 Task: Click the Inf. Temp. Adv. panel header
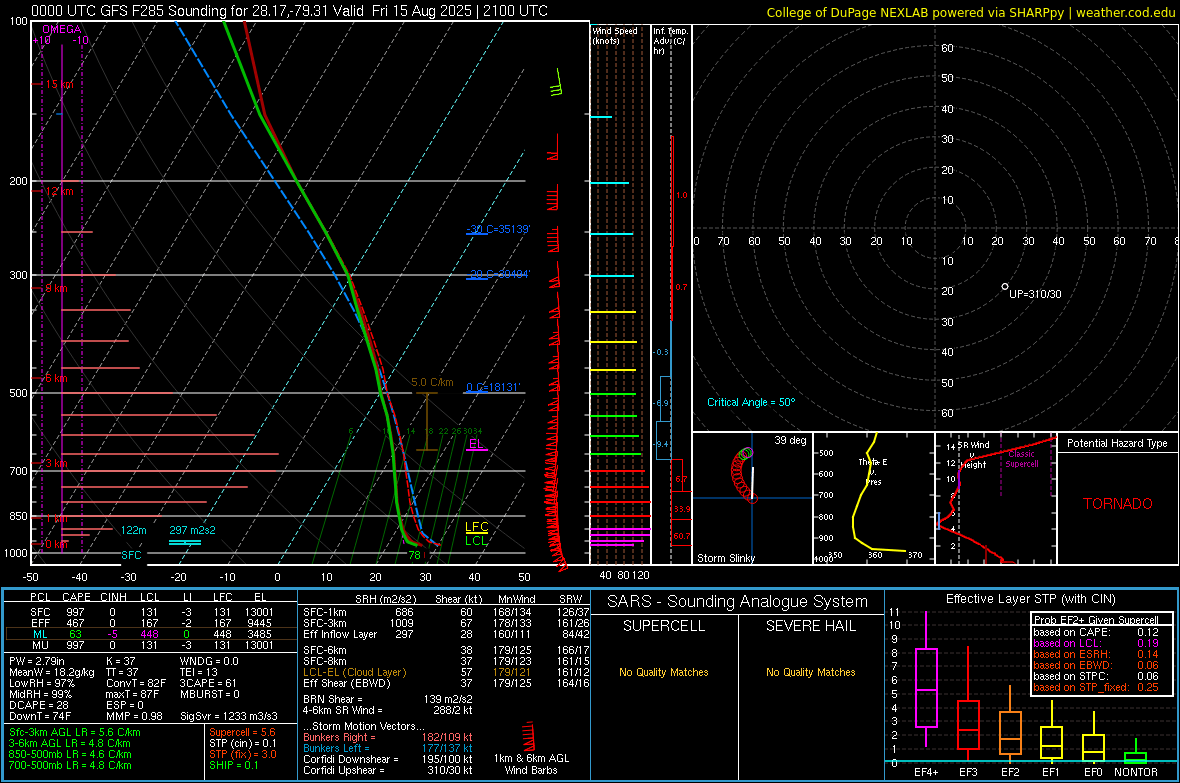pos(670,41)
